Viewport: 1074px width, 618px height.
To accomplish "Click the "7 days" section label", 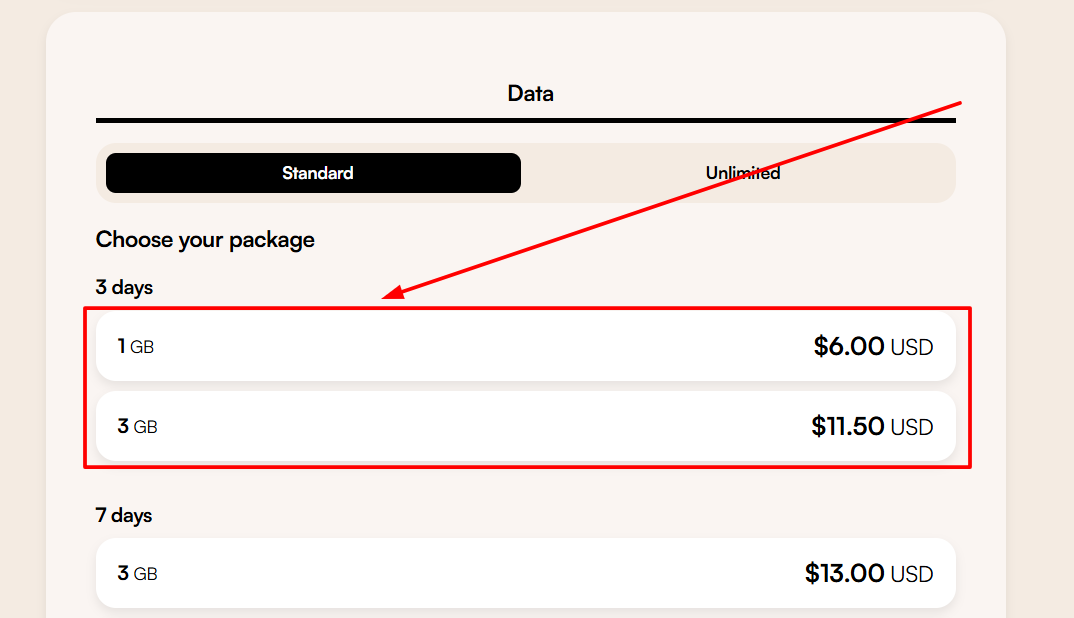I will pos(124,515).
